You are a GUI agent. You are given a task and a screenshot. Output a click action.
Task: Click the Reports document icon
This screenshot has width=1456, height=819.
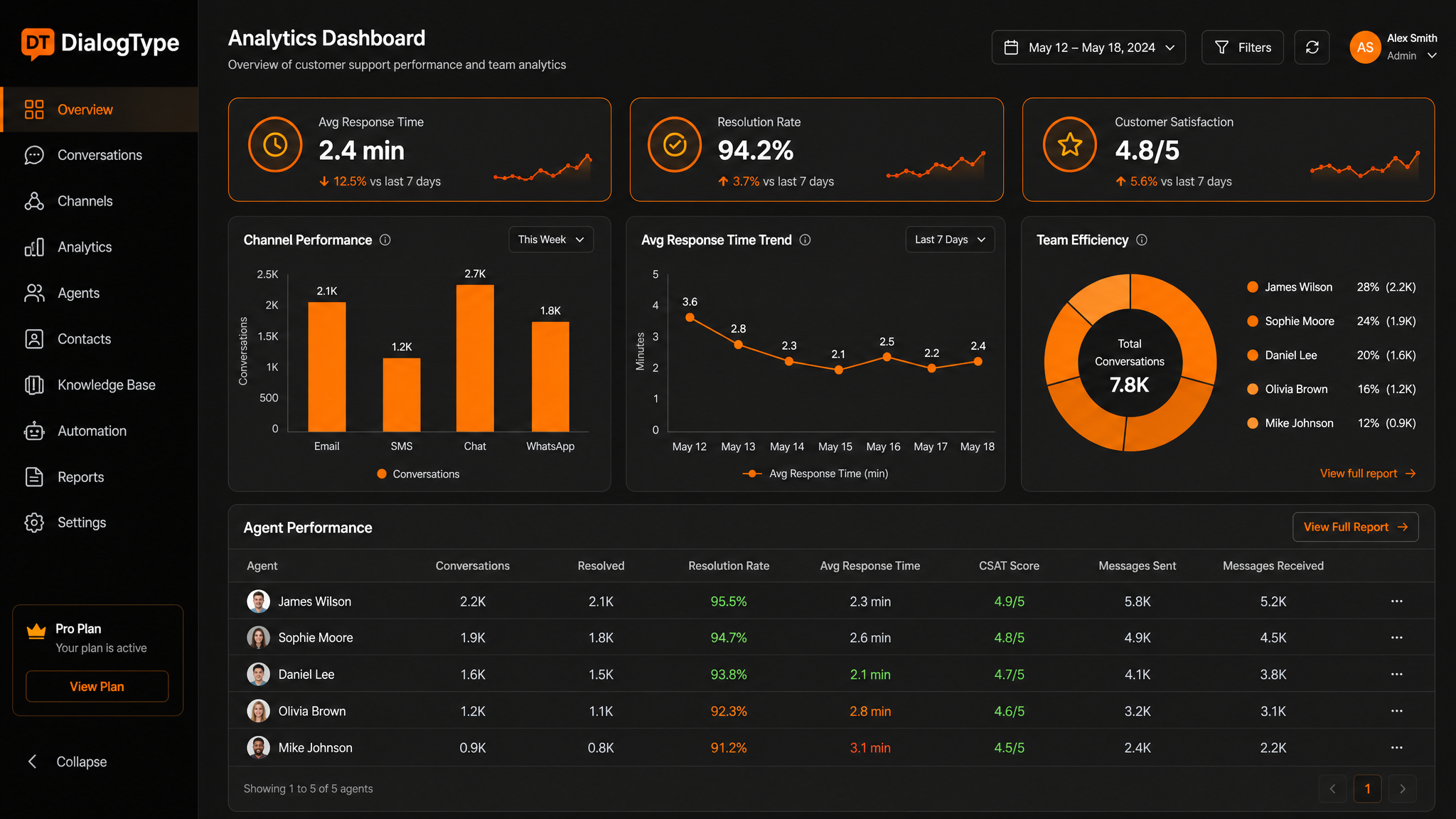[34, 477]
